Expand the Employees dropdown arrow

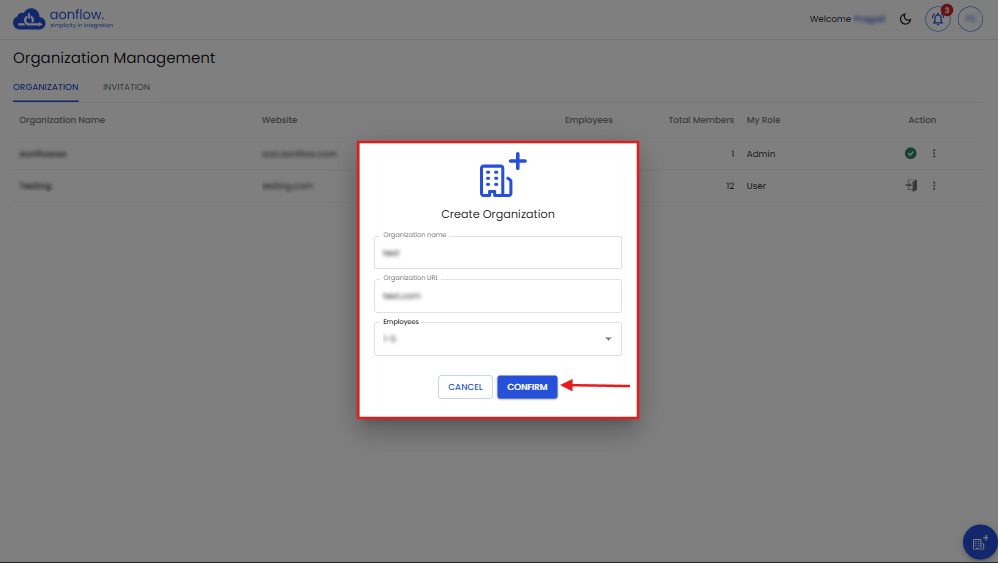pos(608,340)
